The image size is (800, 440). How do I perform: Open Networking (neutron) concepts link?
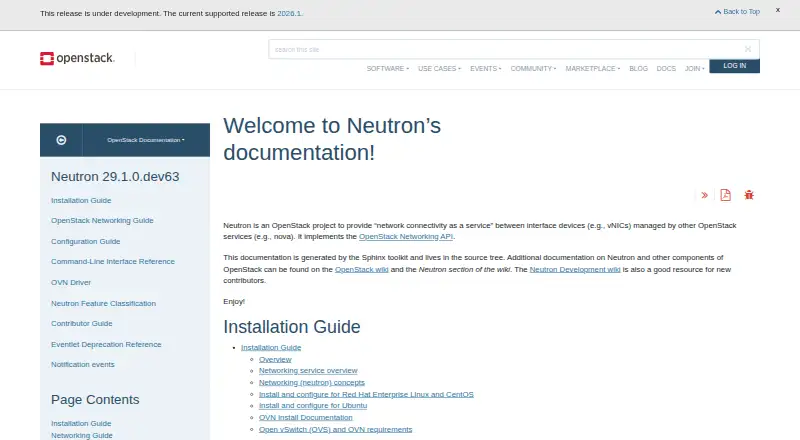[312, 383]
